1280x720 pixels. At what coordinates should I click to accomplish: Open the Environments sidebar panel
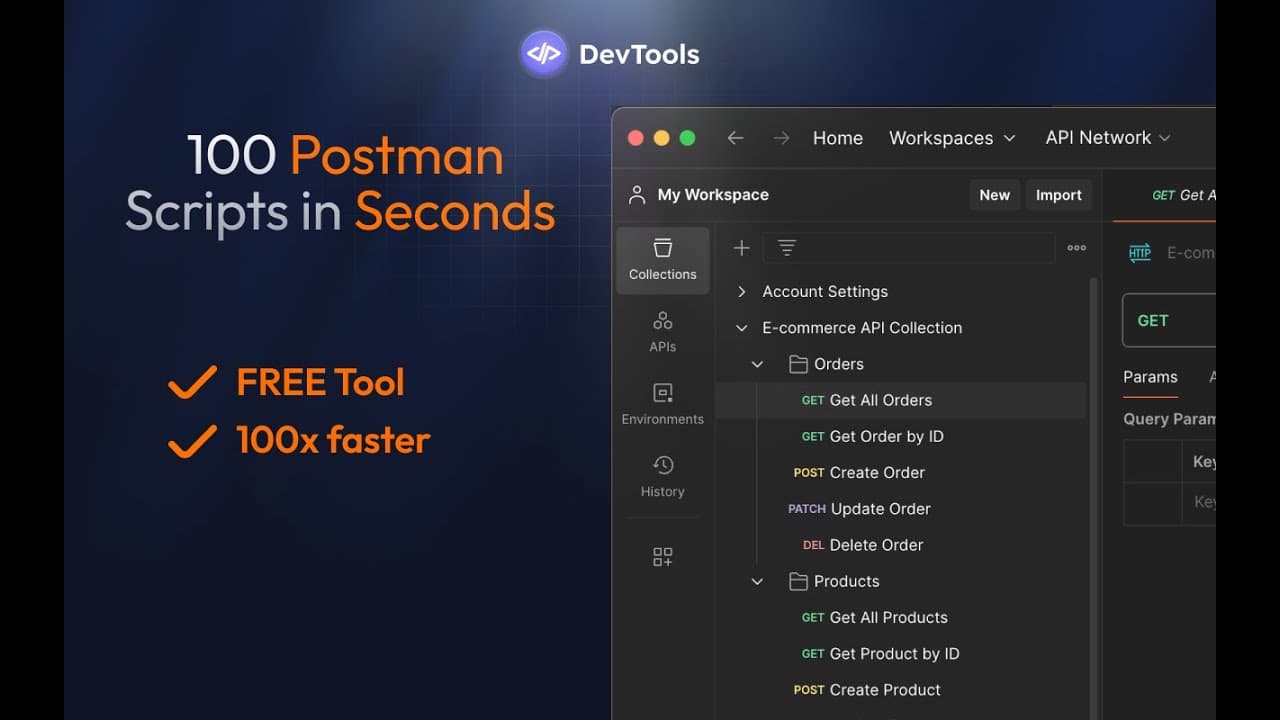[662, 405]
